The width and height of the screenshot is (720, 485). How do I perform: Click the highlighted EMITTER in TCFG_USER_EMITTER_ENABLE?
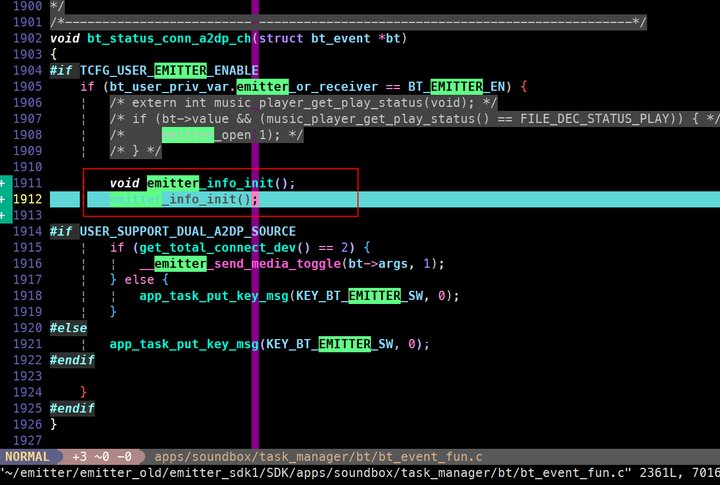pyautogui.click(x=180, y=71)
